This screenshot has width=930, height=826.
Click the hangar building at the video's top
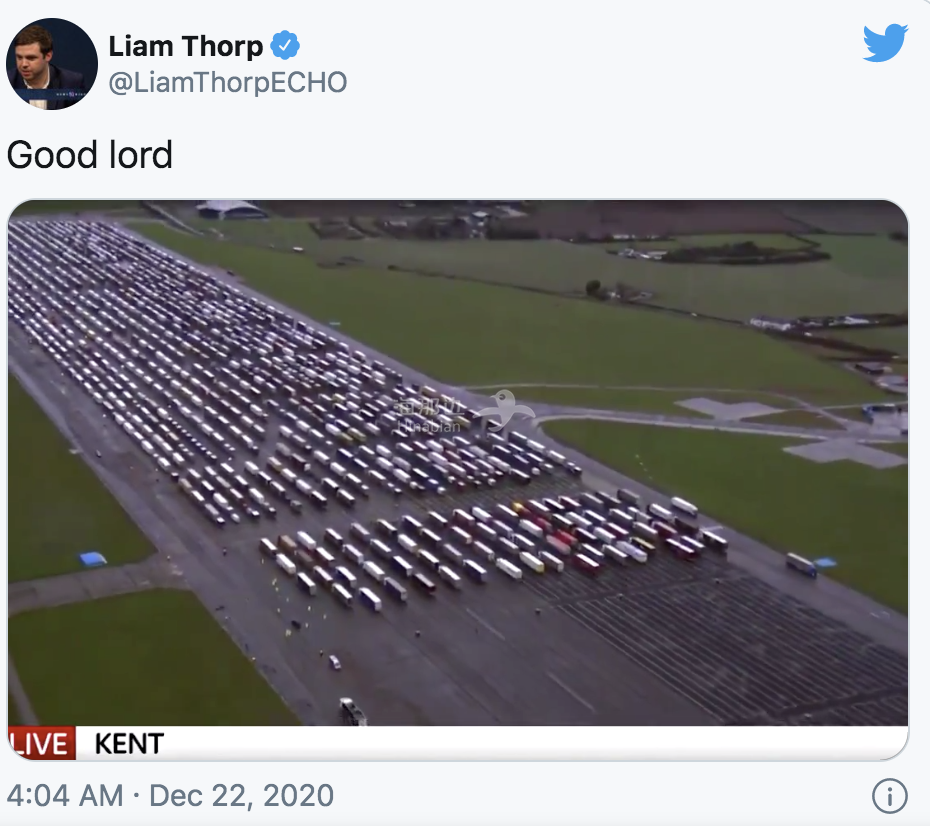point(231,209)
